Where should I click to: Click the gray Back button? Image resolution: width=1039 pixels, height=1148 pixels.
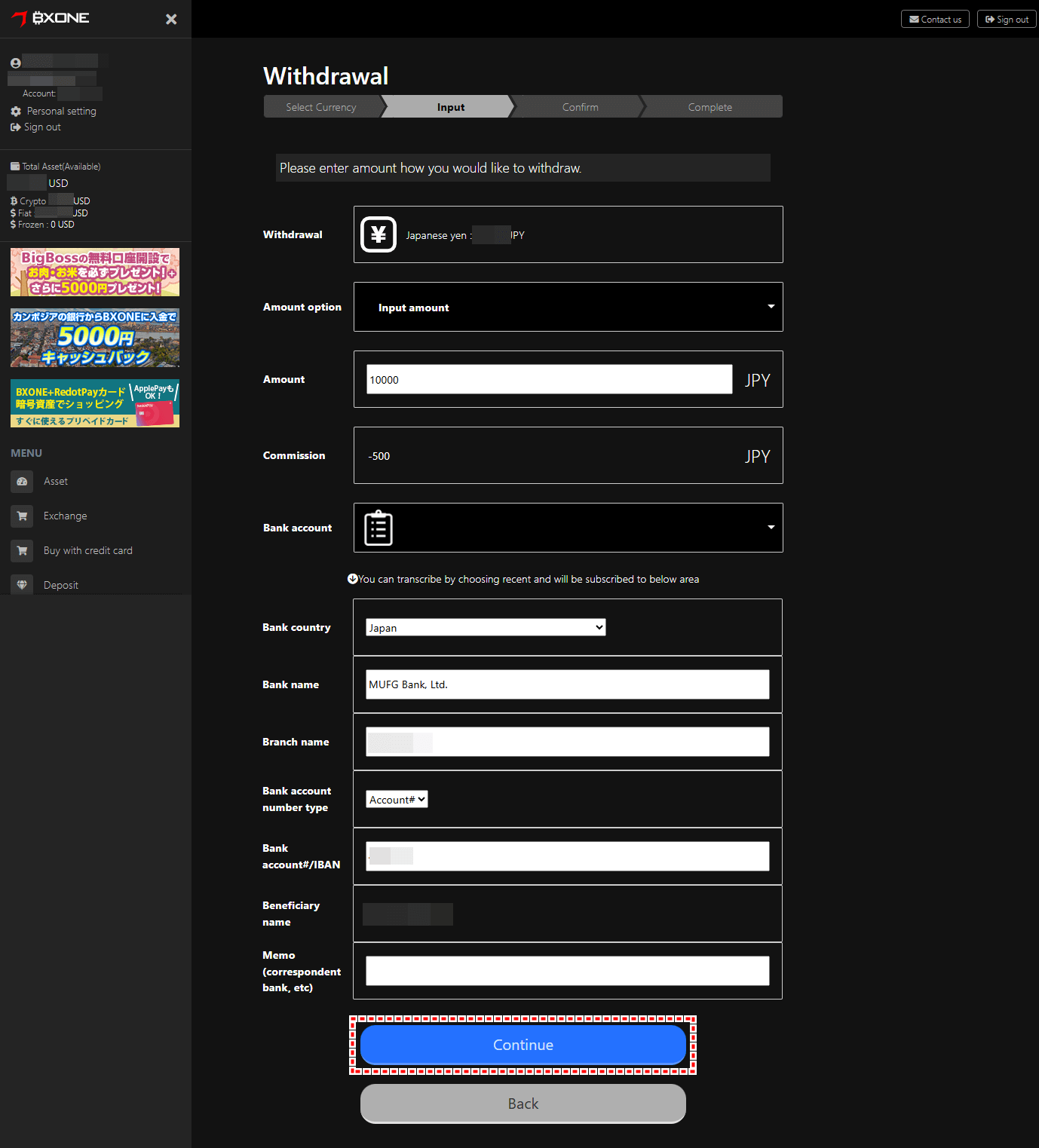pos(523,1104)
